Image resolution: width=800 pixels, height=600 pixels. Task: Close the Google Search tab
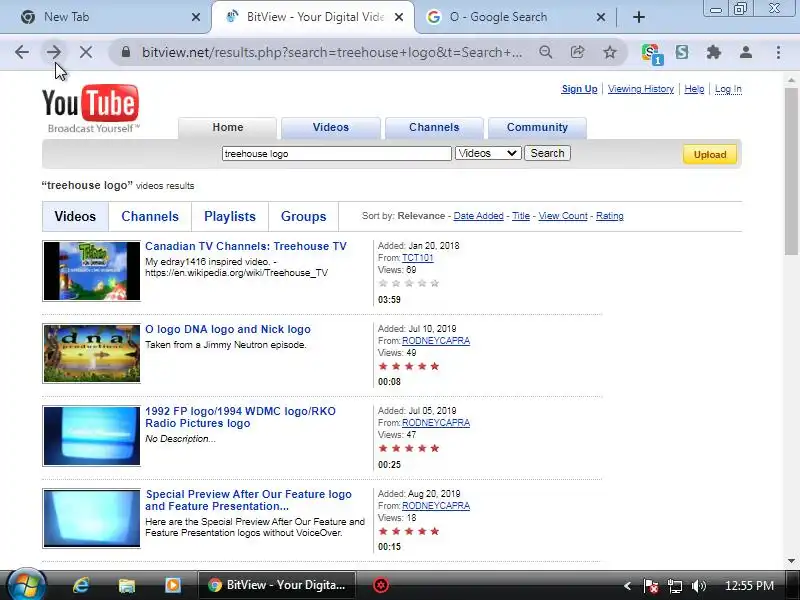coord(601,17)
